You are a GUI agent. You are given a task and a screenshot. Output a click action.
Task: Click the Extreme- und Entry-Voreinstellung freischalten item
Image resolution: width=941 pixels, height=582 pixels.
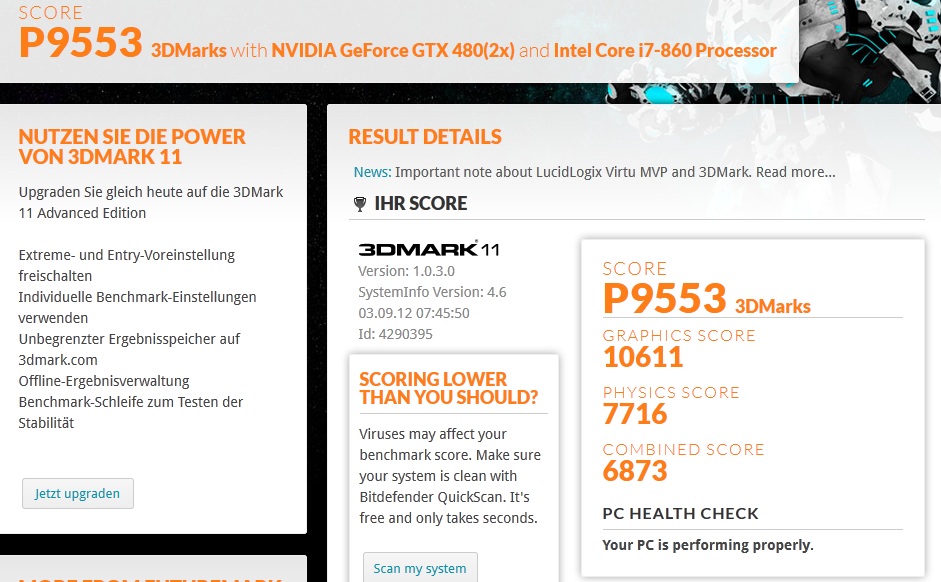click(127, 265)
